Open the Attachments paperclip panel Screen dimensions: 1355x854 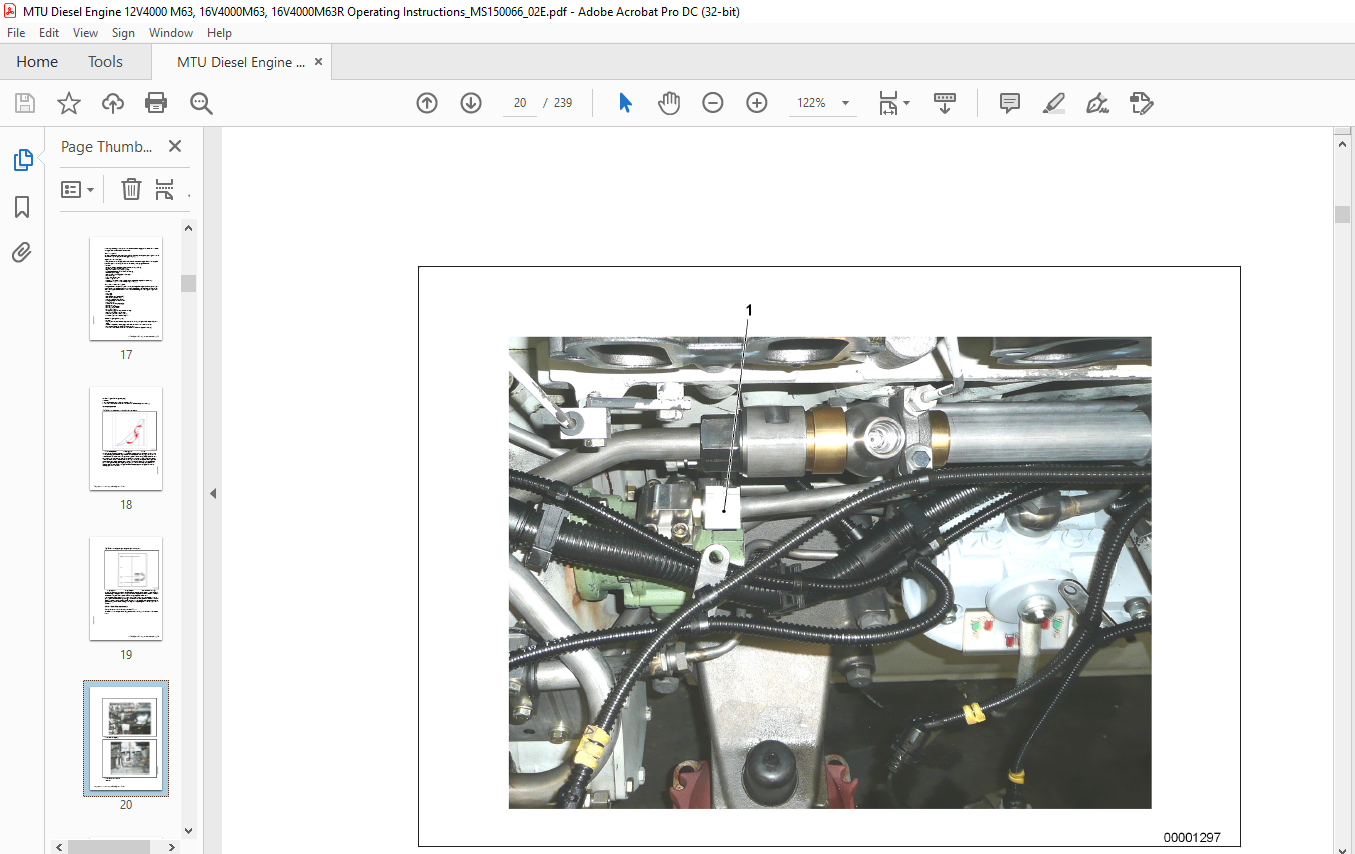click(22, 252)
